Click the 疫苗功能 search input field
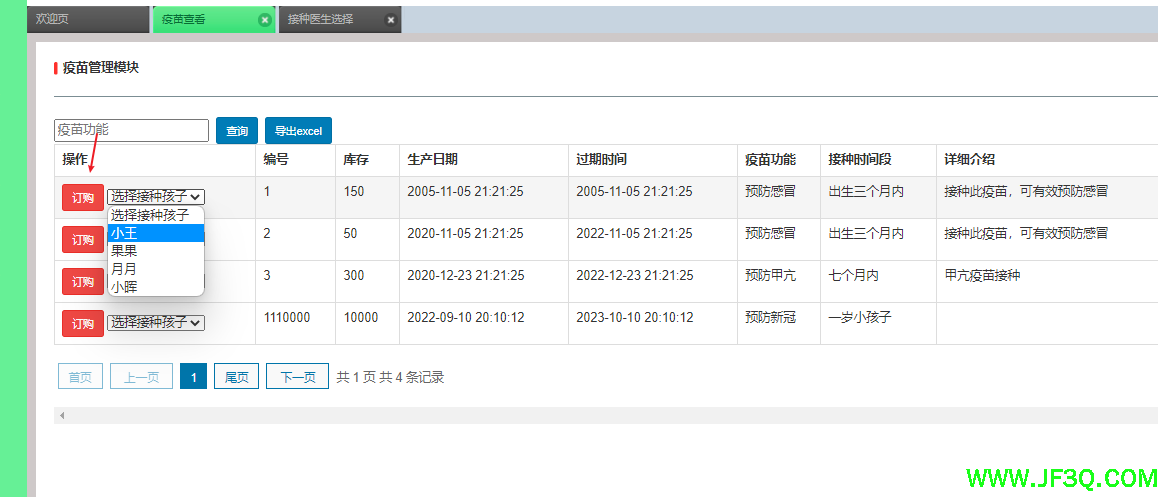This screenshot has width=1158, height=497. coord(131,130)
